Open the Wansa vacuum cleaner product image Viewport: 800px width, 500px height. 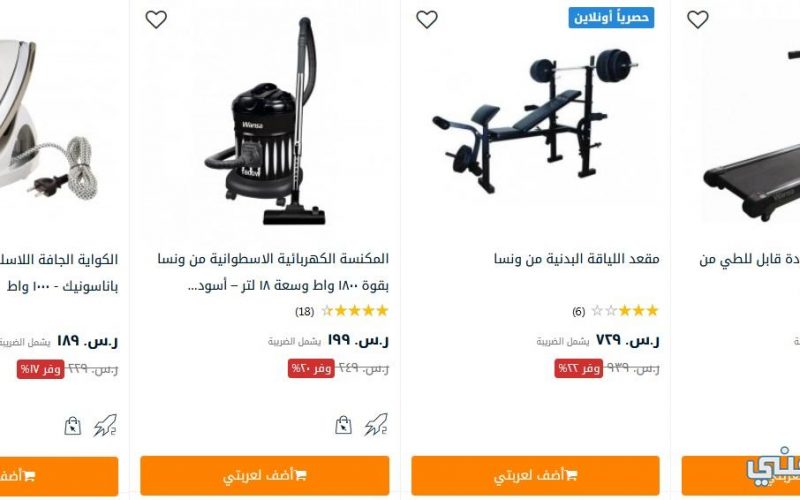(265, 121)
